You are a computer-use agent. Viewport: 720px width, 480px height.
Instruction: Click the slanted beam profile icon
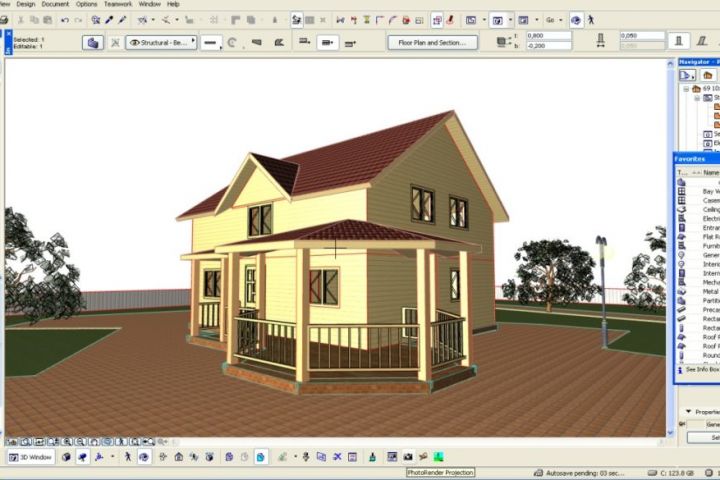click(x=701, y=41)
